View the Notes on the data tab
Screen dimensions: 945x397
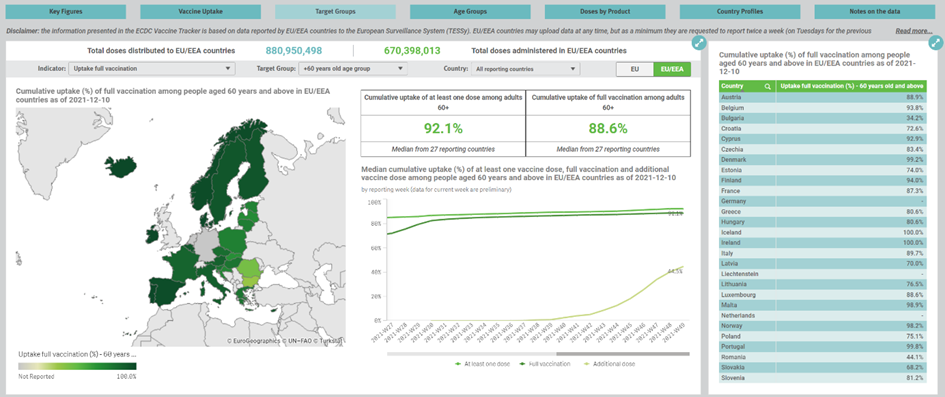click(x=875, y=11)
